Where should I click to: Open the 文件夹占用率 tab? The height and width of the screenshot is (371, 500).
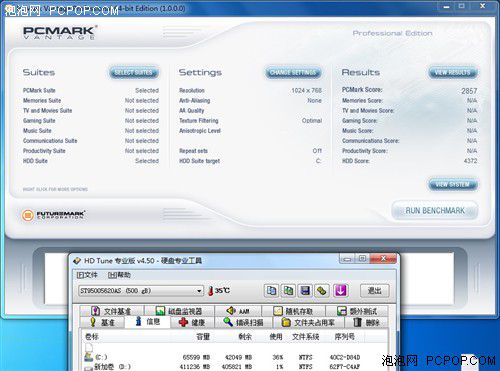click(308, 322)
